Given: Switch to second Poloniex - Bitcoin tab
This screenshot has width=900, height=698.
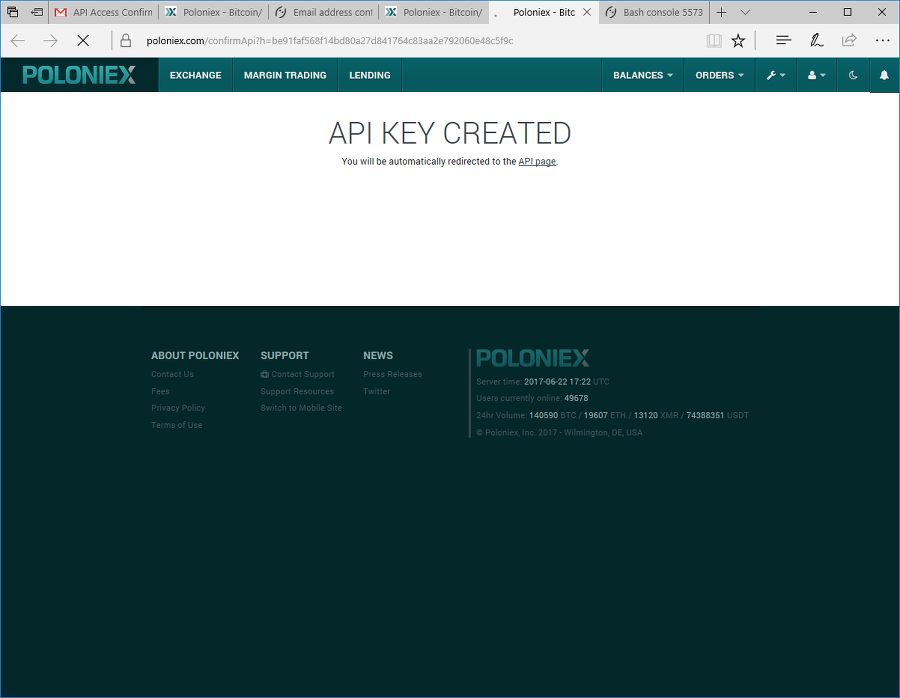Looking at the screenshot, I should click(x=434, y=12).
